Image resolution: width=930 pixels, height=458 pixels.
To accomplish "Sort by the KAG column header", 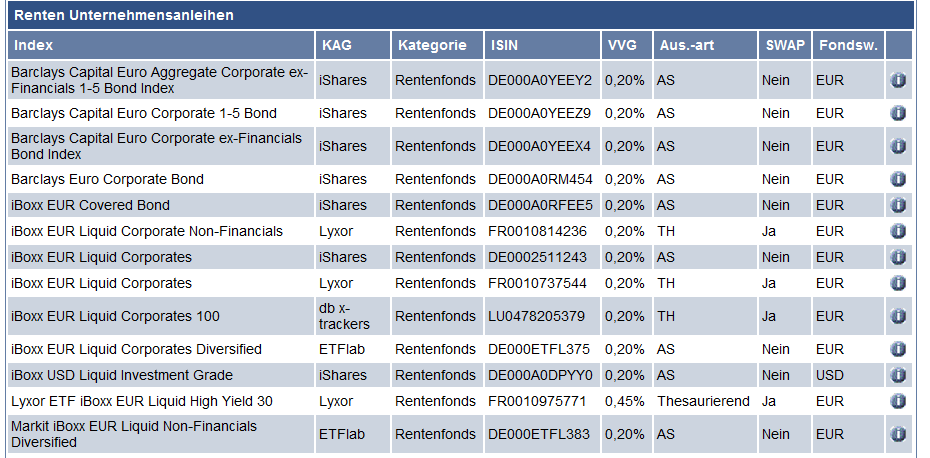I will point(337,45).
